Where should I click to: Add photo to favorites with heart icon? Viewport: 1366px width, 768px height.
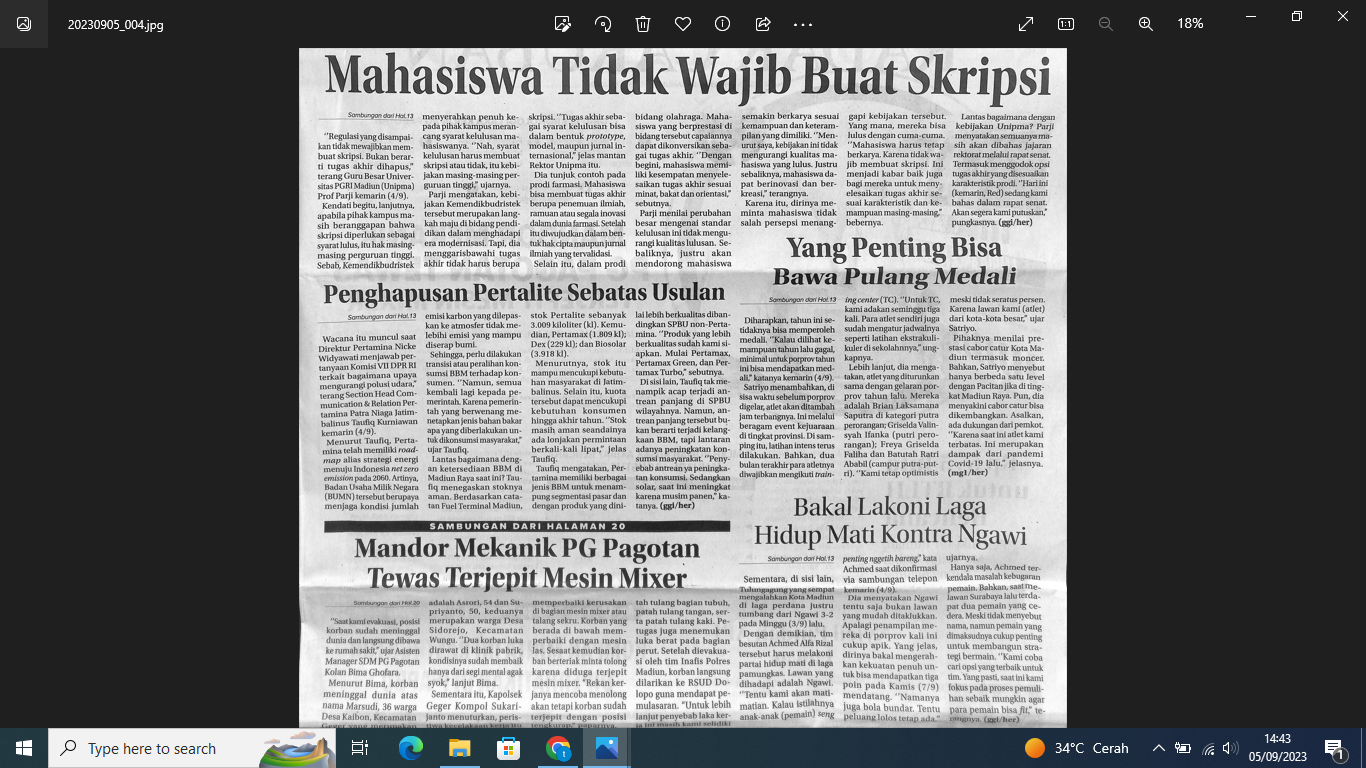[683, 24]
